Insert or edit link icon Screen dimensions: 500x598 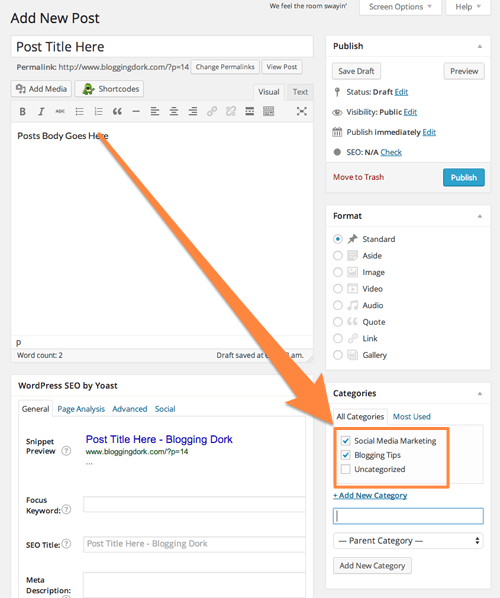[212, 111]
